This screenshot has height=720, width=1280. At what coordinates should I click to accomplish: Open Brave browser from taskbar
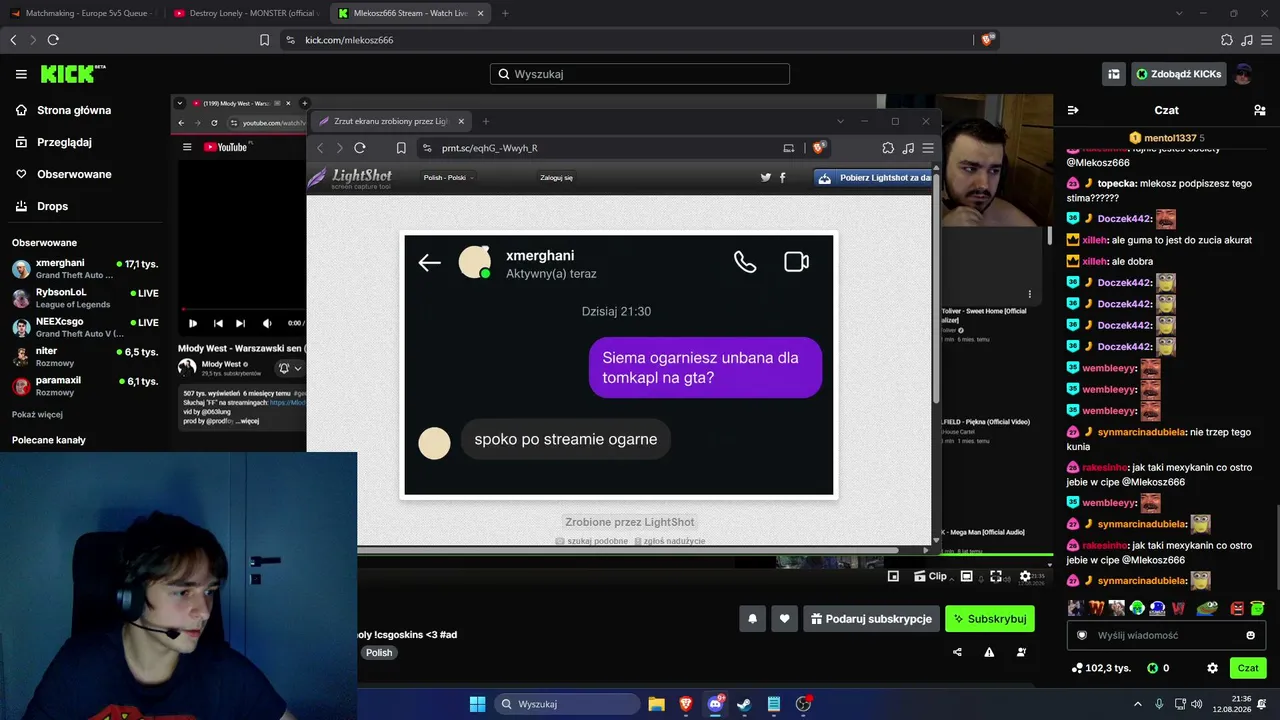coord(686,704)
